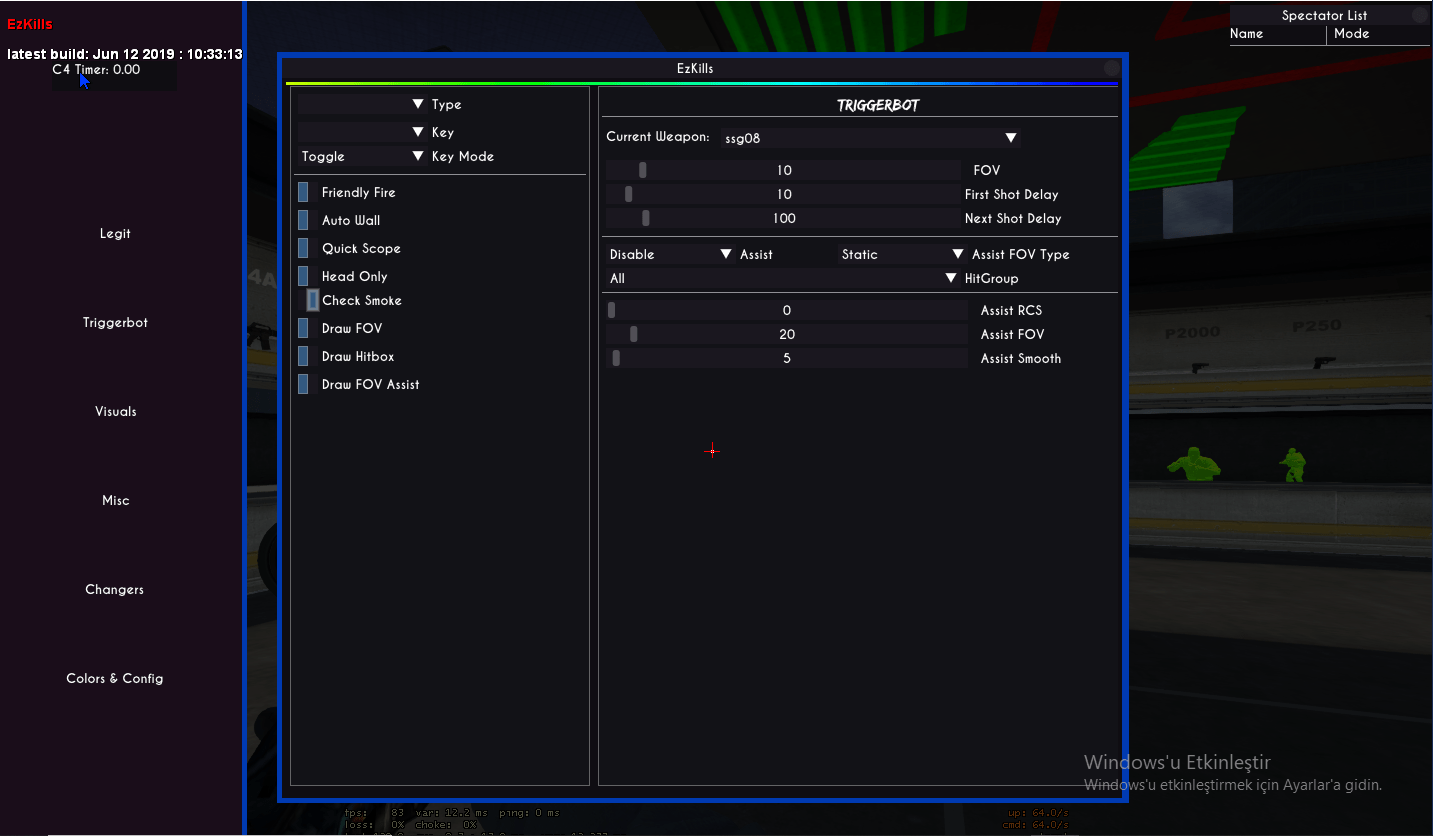Adjust the Assist FOV slider
The image size is (1433, 836).
point(787,334)
